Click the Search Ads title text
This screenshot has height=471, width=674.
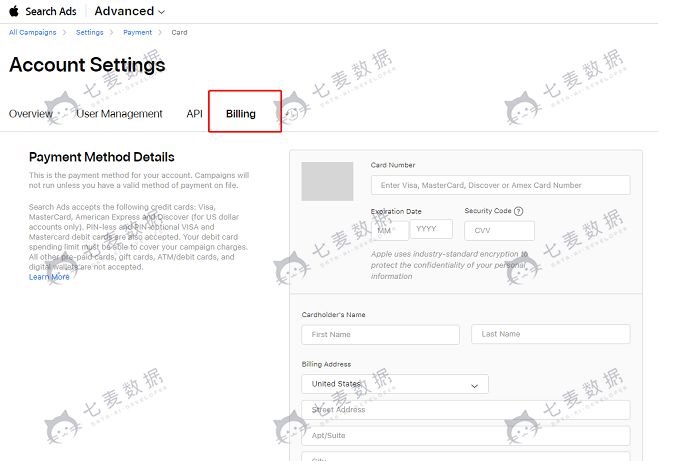tap(51, 11)
